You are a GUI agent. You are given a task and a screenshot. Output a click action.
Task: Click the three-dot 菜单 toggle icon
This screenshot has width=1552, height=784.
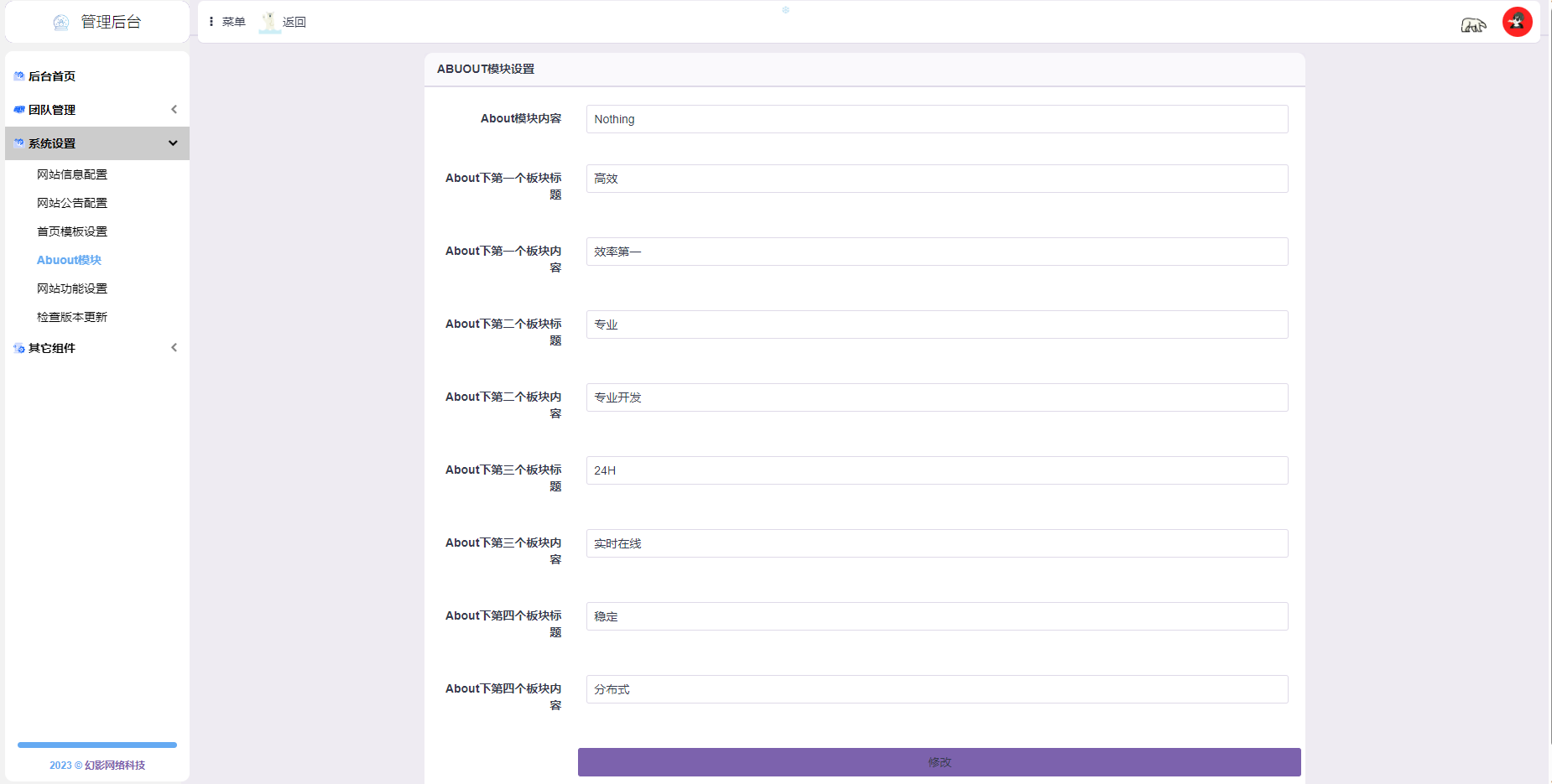211,22
